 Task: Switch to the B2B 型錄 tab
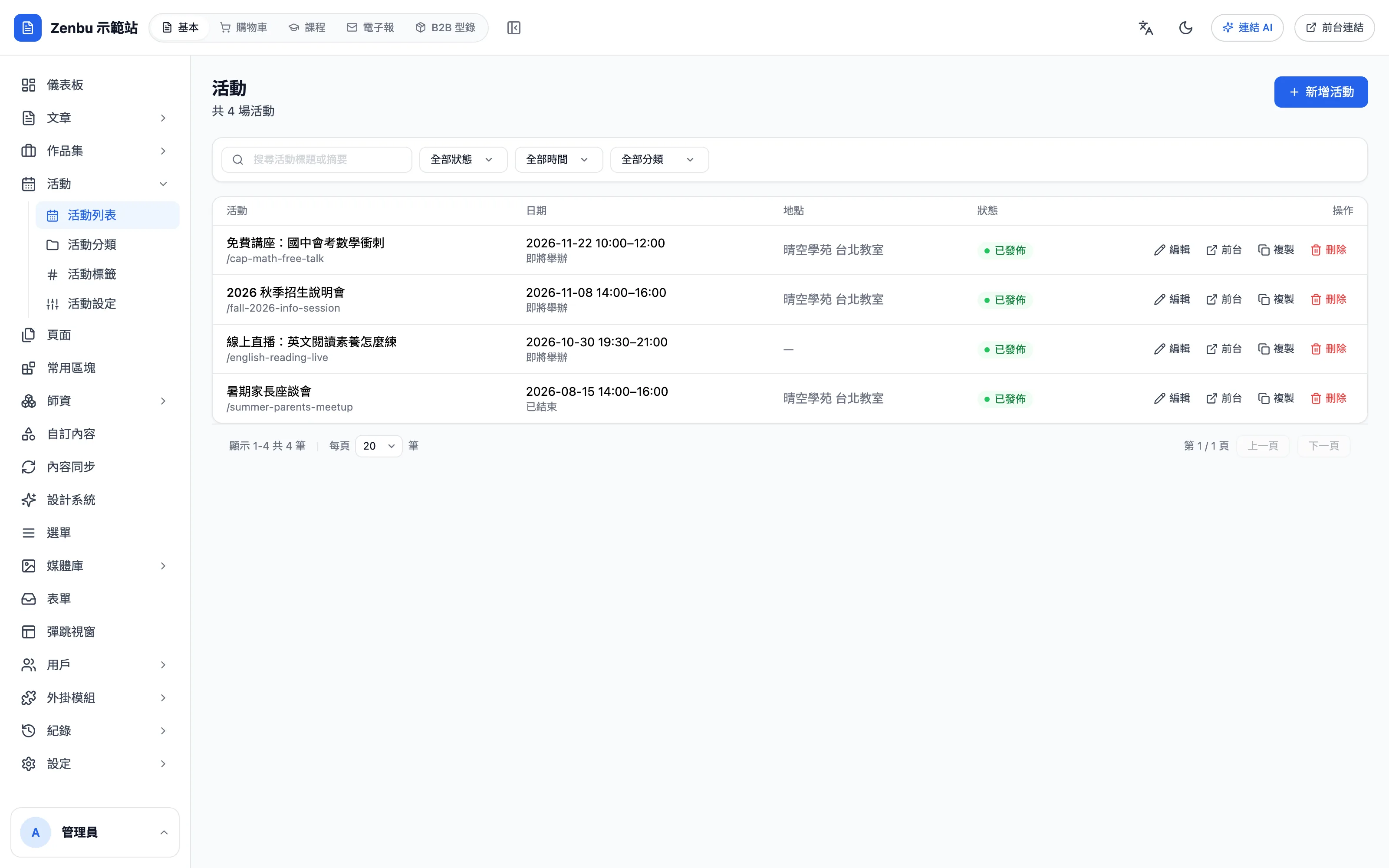click(x=445, y=27)
